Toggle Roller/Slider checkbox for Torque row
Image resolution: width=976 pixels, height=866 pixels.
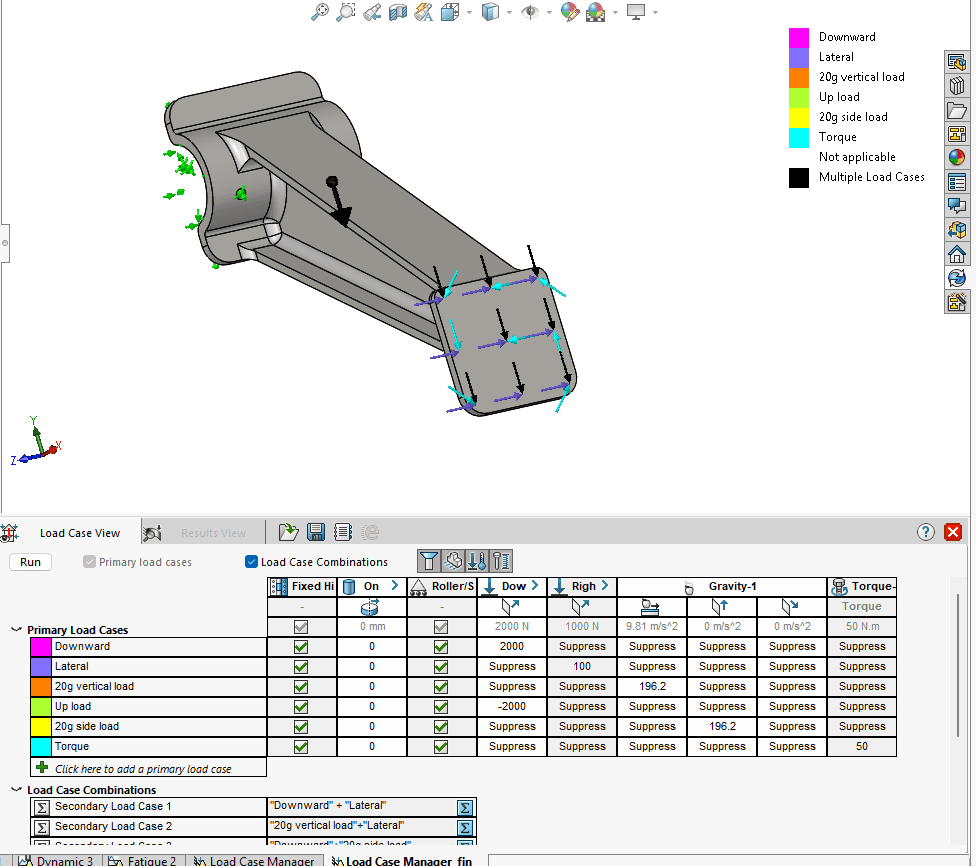pyautogui.click(x=441, y=747)
